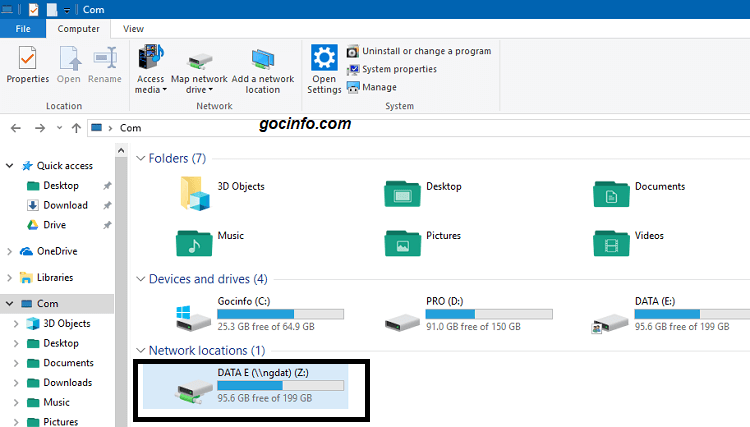The image size is (750, 427).
Task: Expand 3D Objects in the sidebar tree
Action: click(x=16, y=324)
